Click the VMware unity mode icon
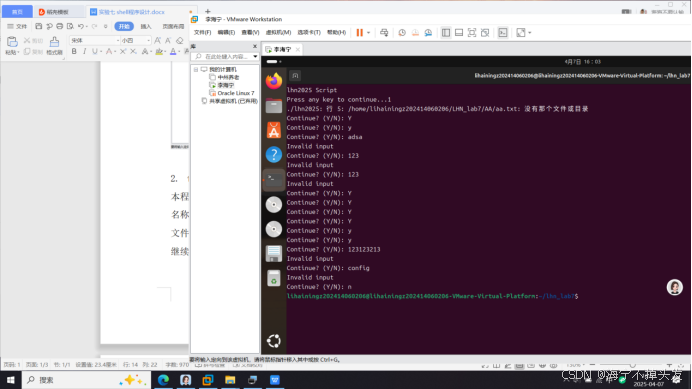 pyautogui.click(x=485, y=33)
